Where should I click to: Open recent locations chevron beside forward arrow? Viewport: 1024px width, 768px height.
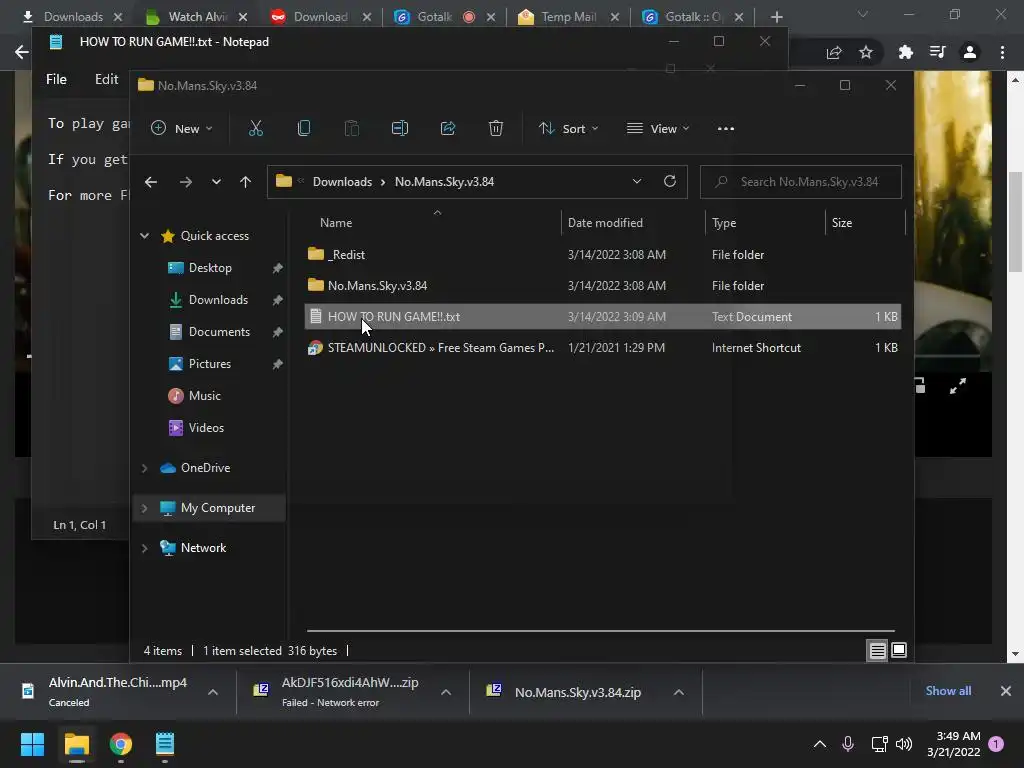216,182
